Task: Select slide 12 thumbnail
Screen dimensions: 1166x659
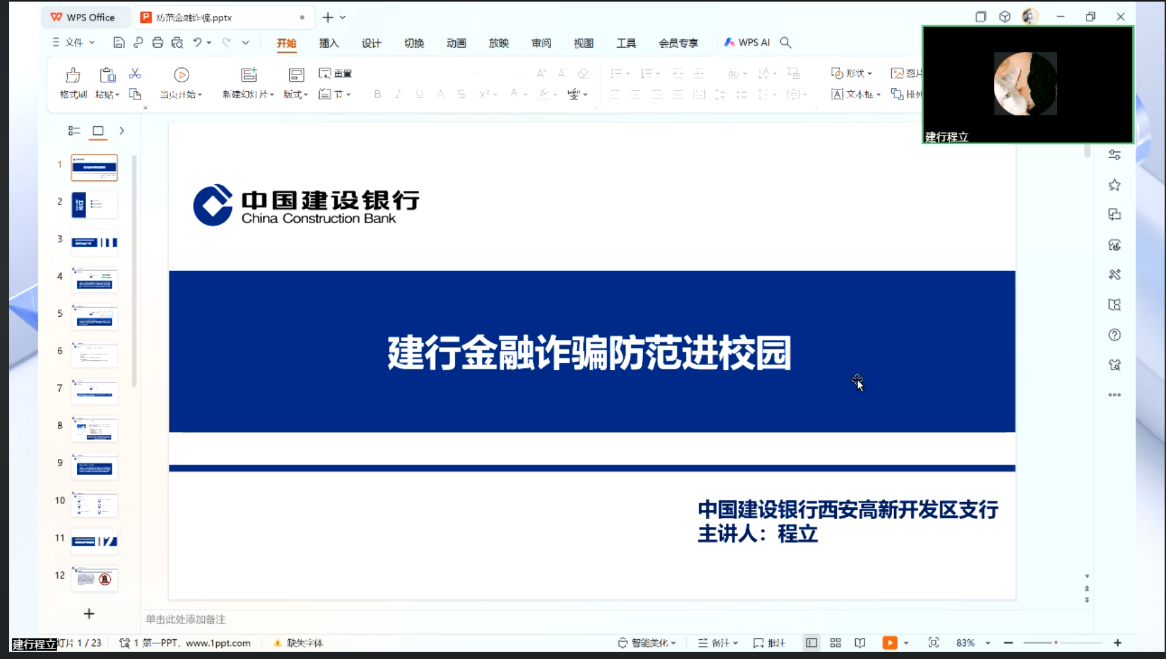Action: pyautogui.click(x=94, y=578)
